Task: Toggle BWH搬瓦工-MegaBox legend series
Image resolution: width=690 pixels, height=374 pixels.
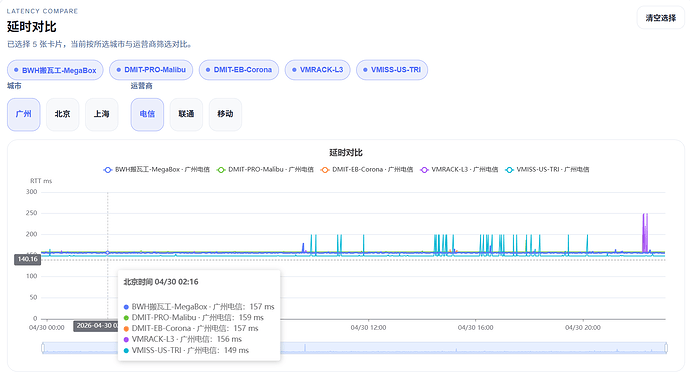Action: [156, 170]
